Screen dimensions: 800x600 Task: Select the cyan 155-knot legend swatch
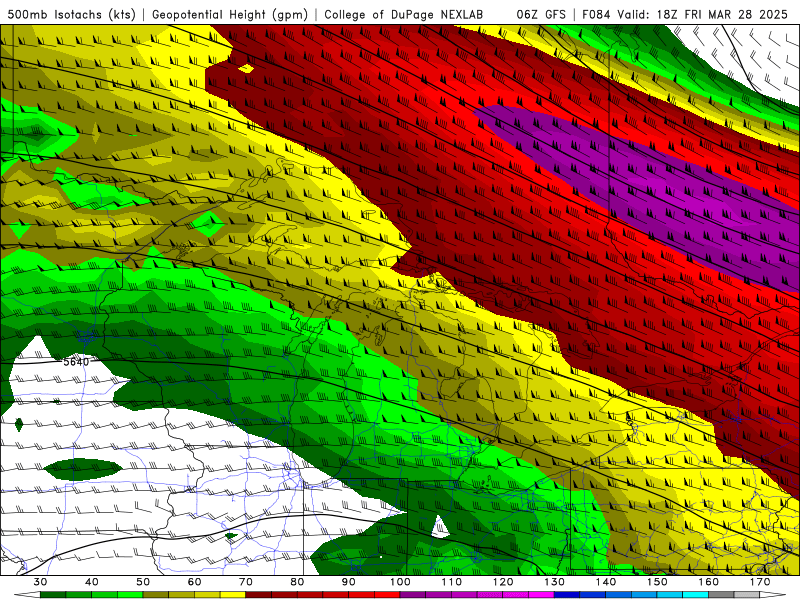(x=695, y=596)
